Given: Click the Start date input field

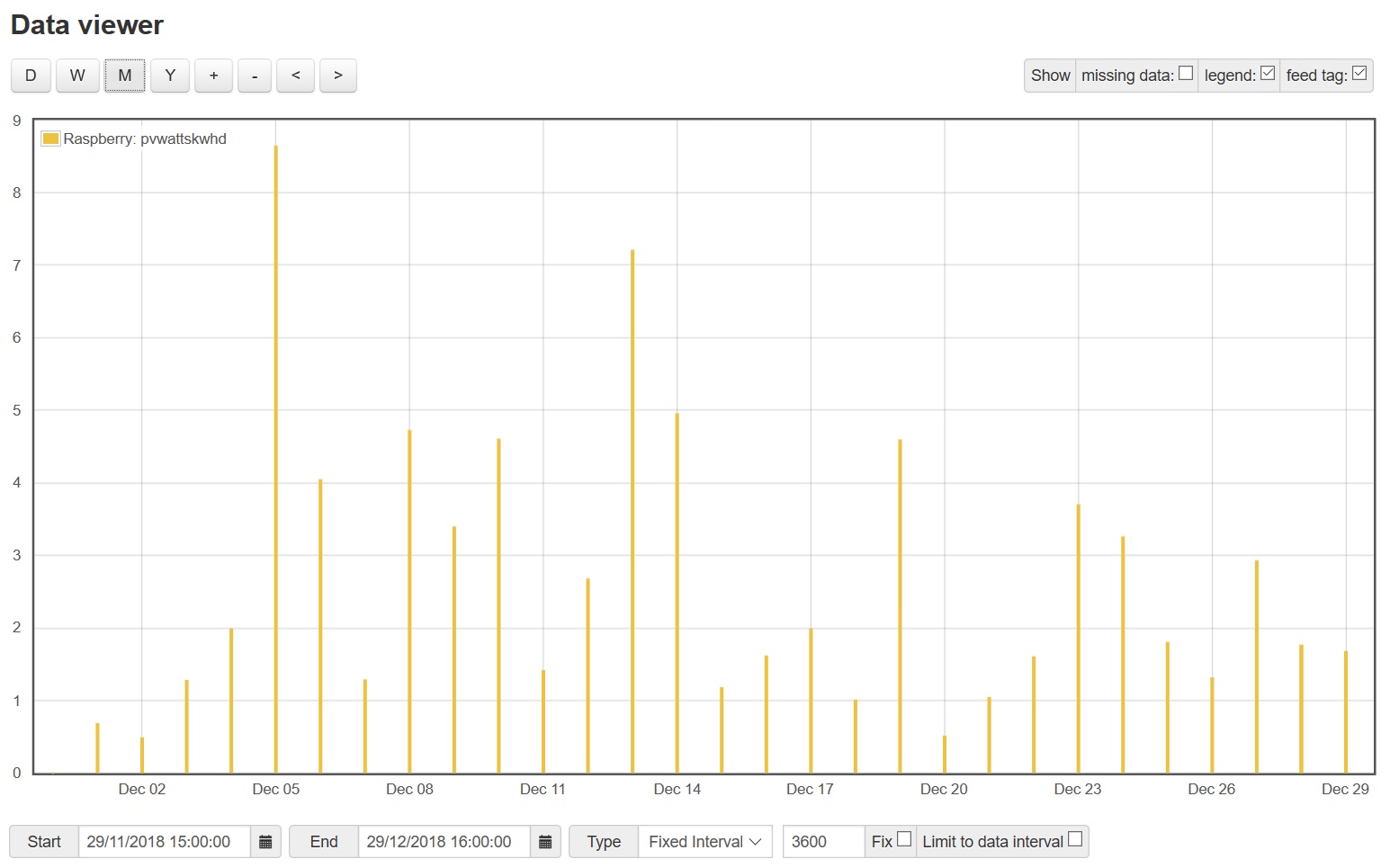Looking at the screenshot, I should coord(164,842).
